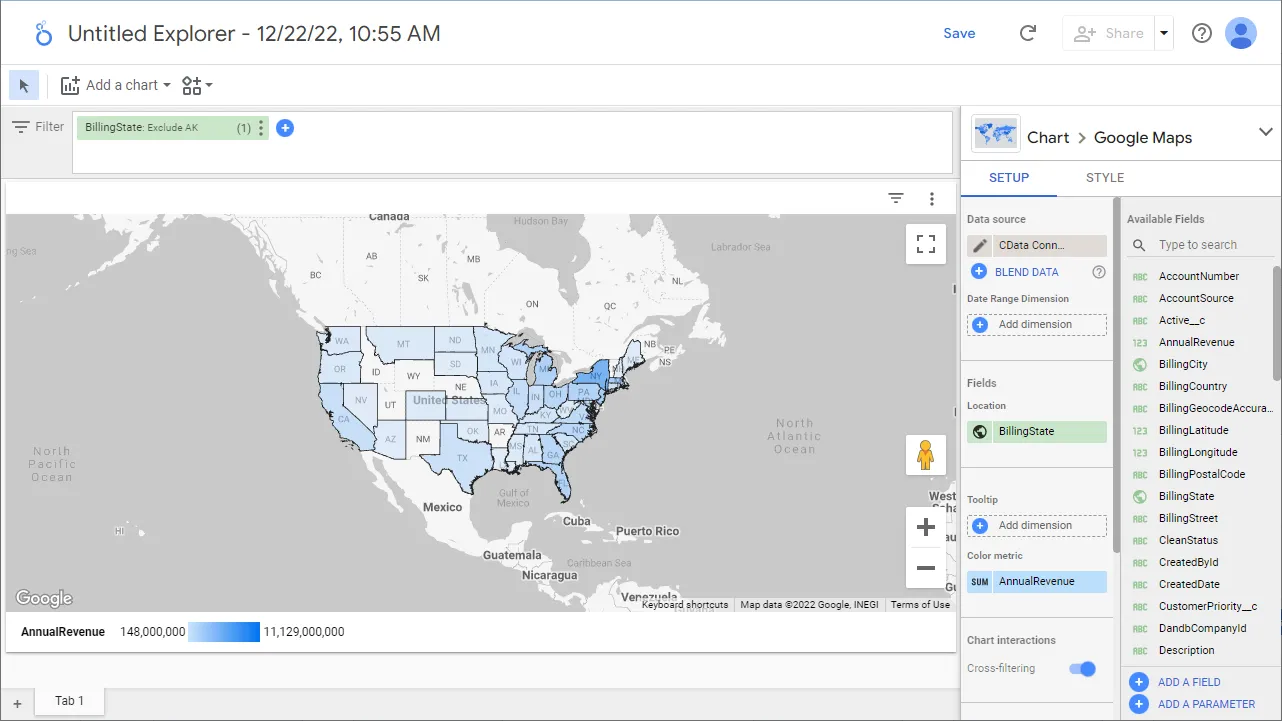
Task: Click the AnnualRevenue color gradient legend
Action: 222,631
